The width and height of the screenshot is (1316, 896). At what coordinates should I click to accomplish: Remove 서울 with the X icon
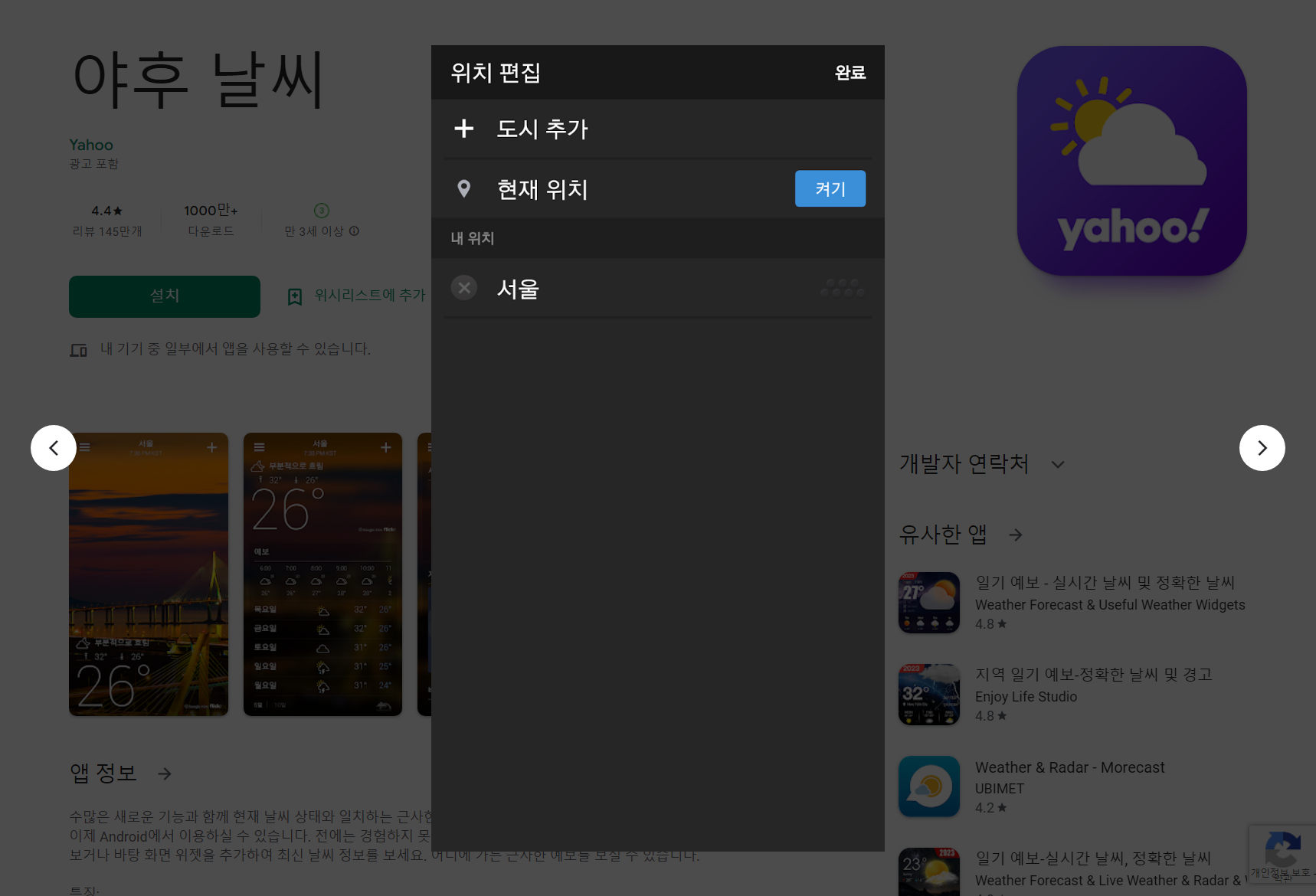(x=463, y=288)
